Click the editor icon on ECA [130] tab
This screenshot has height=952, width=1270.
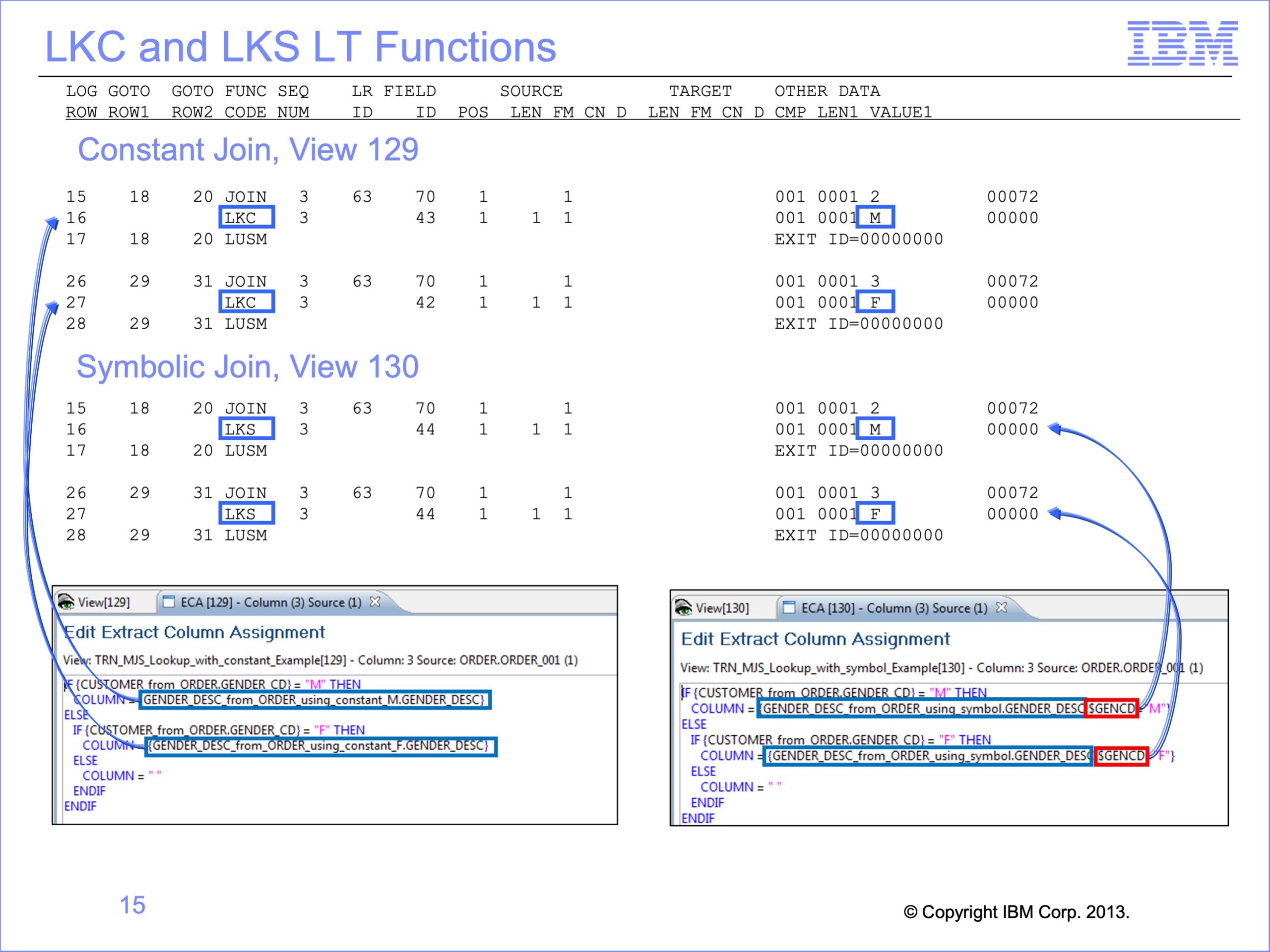[789, 607]
